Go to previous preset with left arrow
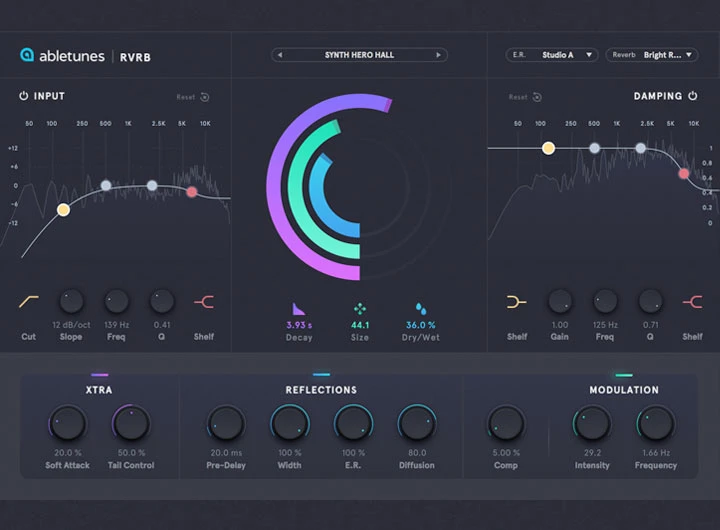The width and height of the screenshot is (720, 530). tap(280, 55)
